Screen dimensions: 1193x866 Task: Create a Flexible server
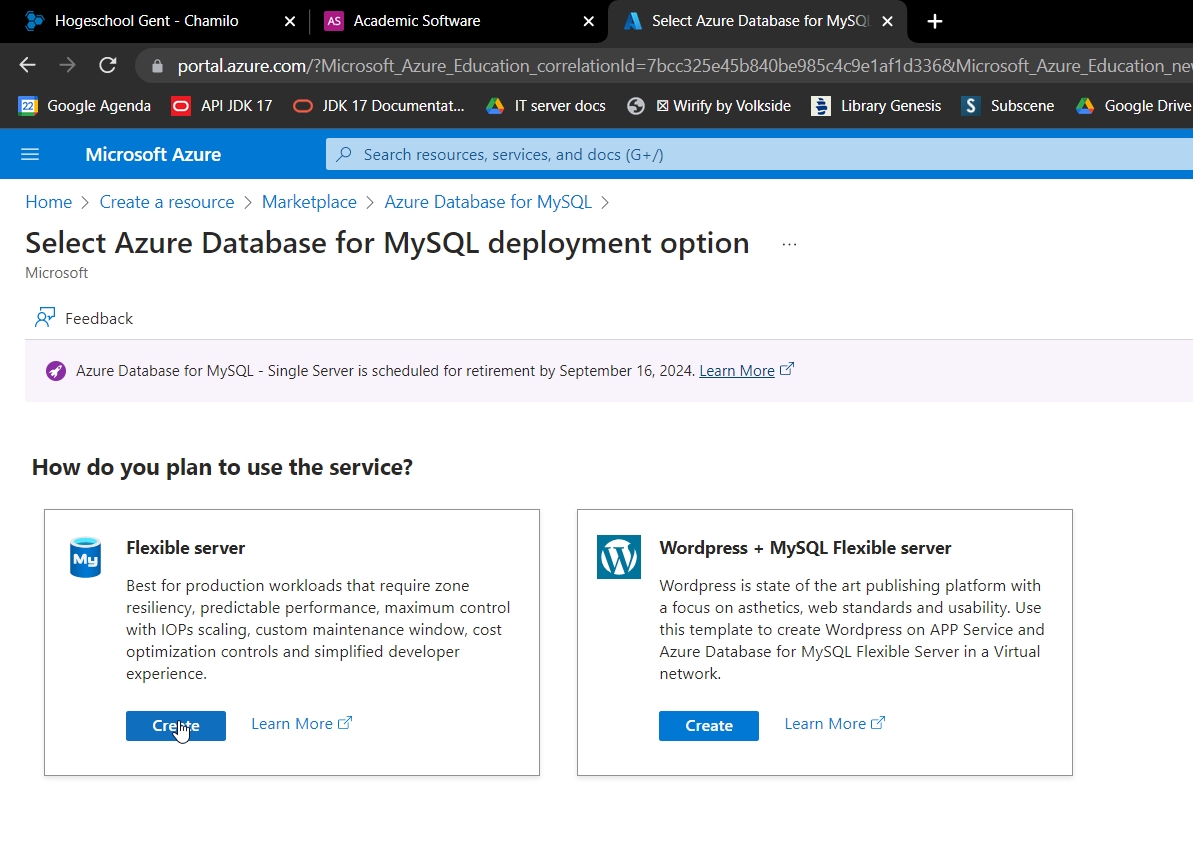click(176, 726)
